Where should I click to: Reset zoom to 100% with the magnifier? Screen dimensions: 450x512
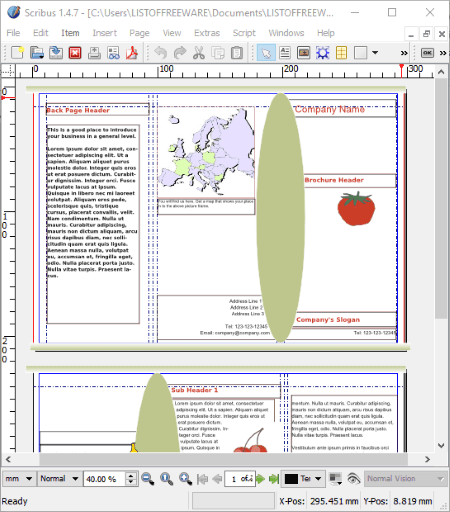point(166,479)
